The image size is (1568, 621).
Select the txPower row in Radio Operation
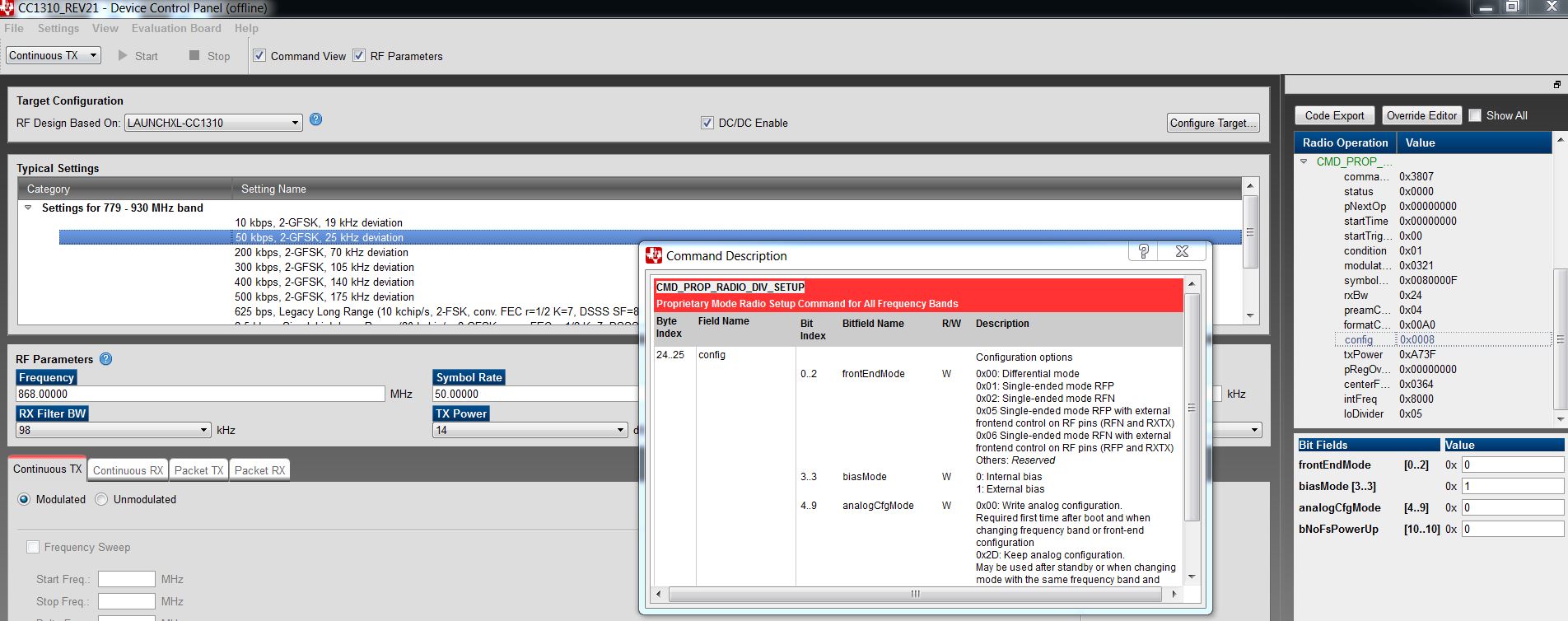pos(1425,354)
